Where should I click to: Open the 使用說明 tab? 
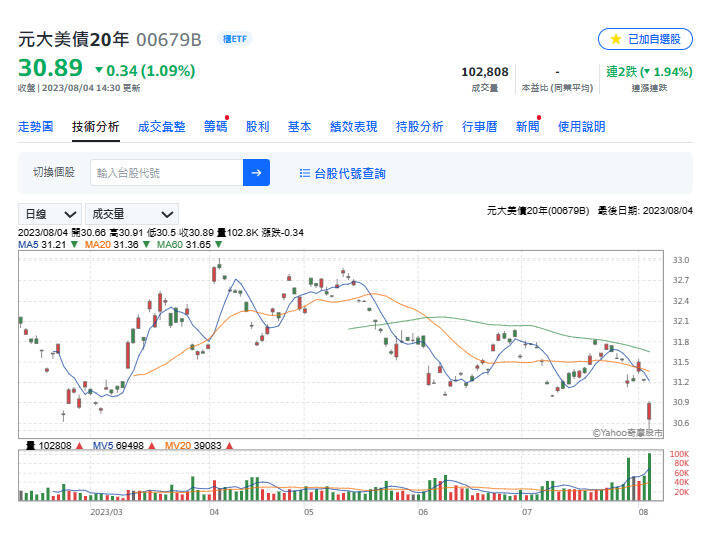(x=581, y=127)
